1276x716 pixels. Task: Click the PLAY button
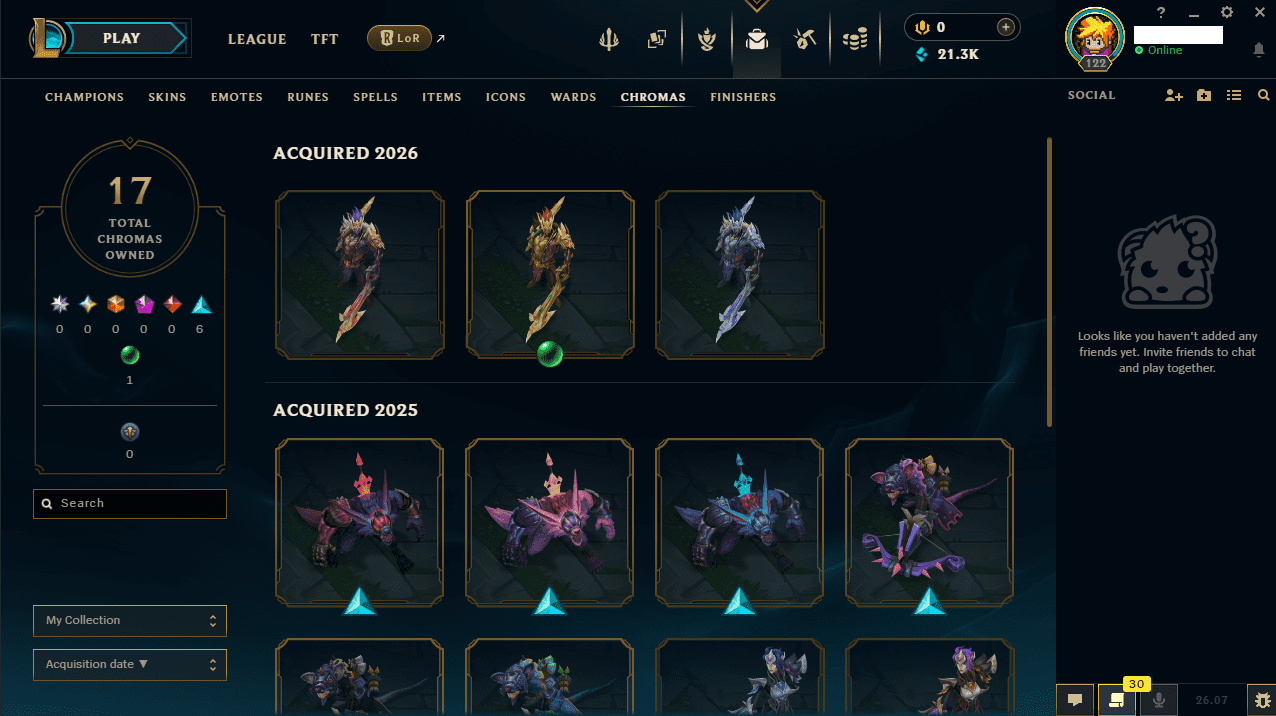pos(122,38)
